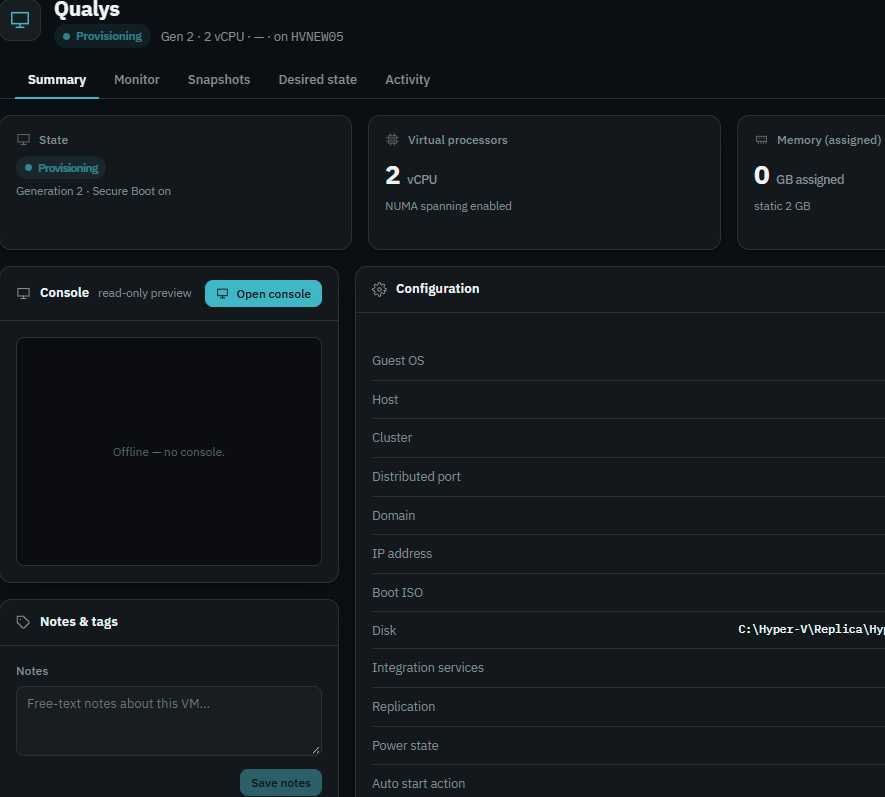Click the Provisioning badge in the header
885x797 pixels.
click(x=103, y=36)
